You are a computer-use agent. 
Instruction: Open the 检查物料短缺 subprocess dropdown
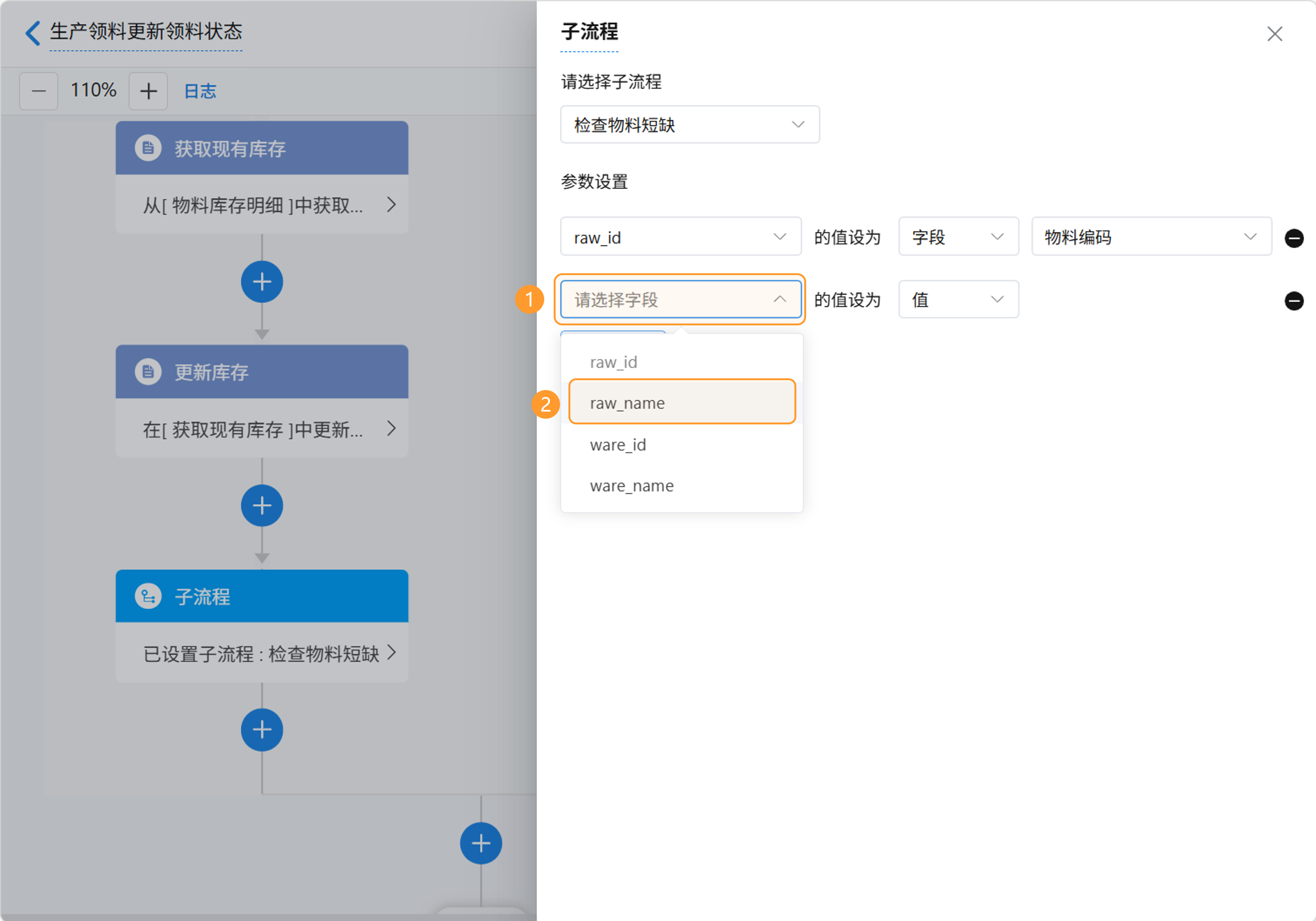pyautogui.click(x=689, y=124)
